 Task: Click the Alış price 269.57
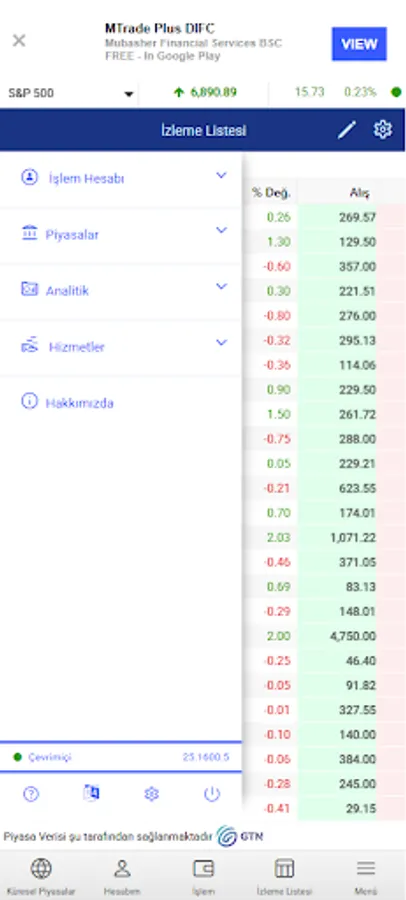tap(357, 217)
